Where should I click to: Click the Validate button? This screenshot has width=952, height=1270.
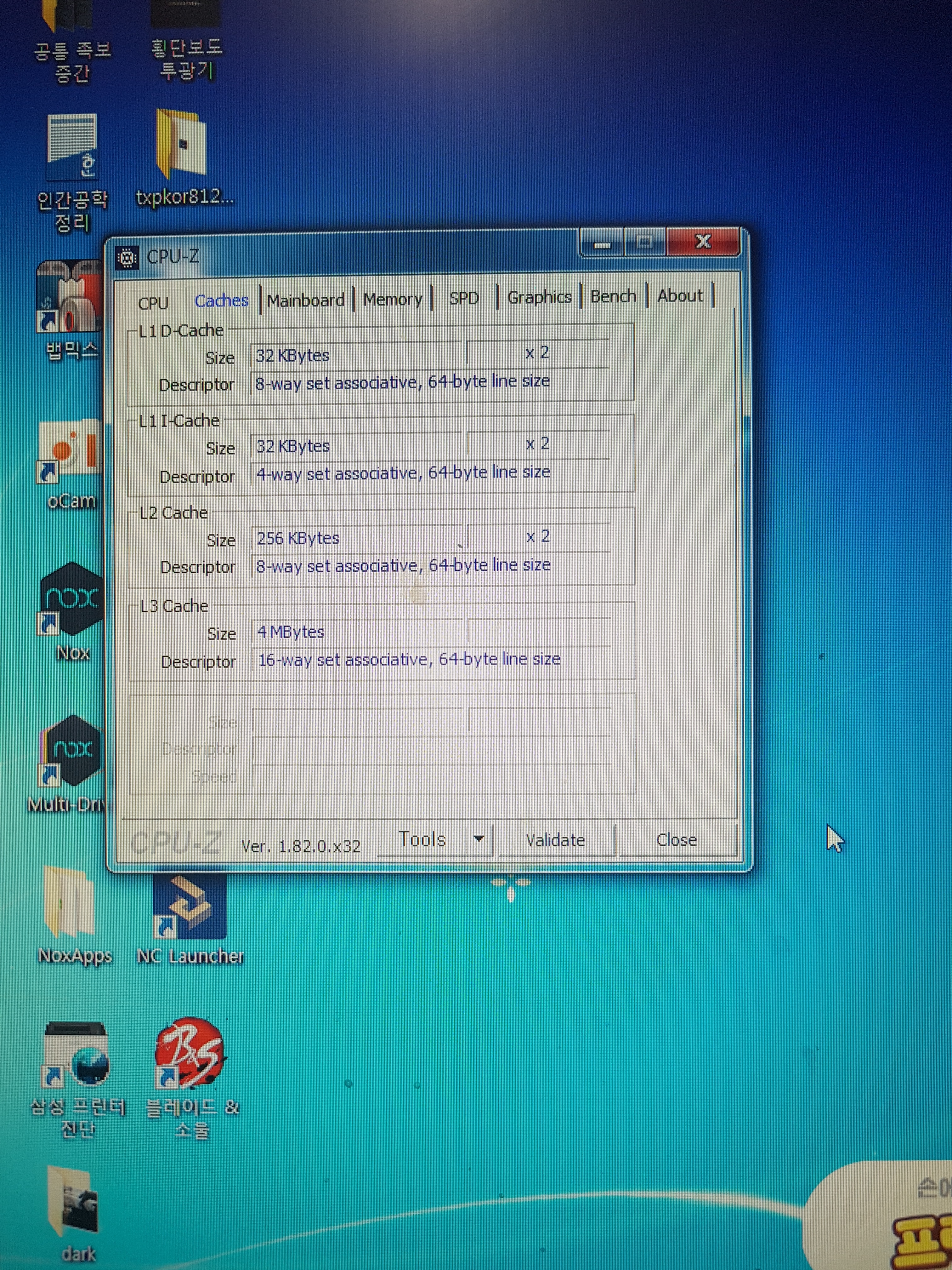(x=555, y=840)
